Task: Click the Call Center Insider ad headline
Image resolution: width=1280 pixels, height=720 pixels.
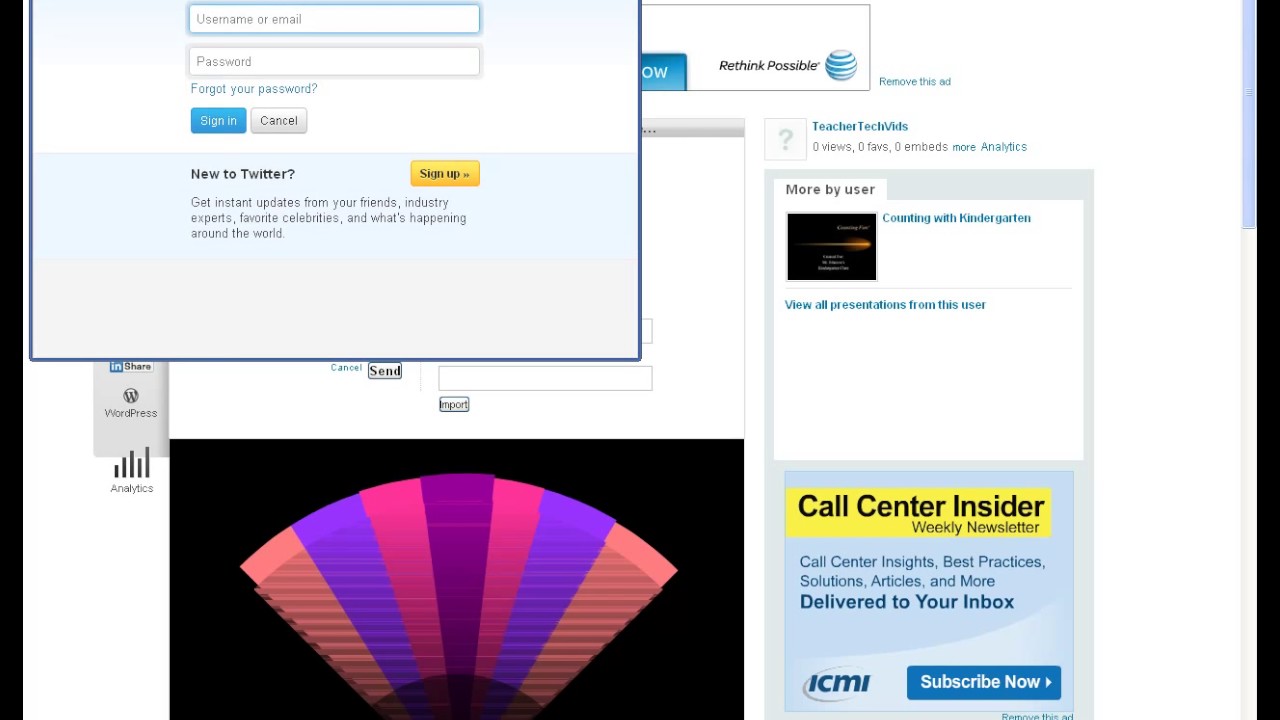Action: 920,506
